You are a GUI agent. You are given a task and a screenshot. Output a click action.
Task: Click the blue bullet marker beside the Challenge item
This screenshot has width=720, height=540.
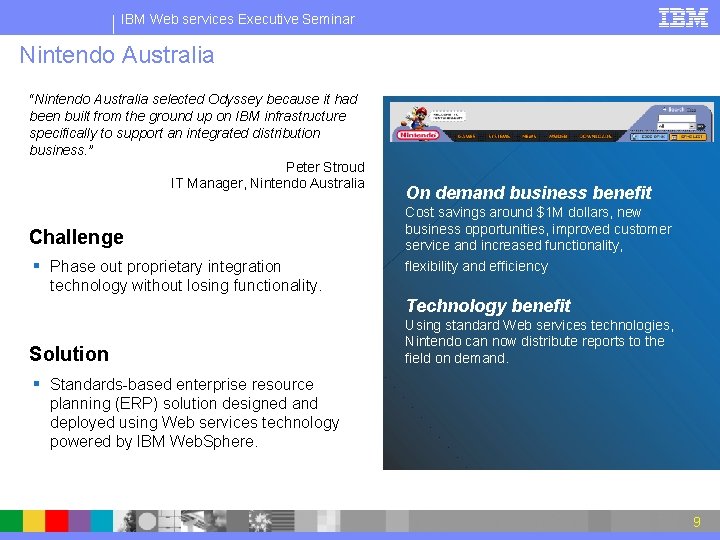(37, 265)
